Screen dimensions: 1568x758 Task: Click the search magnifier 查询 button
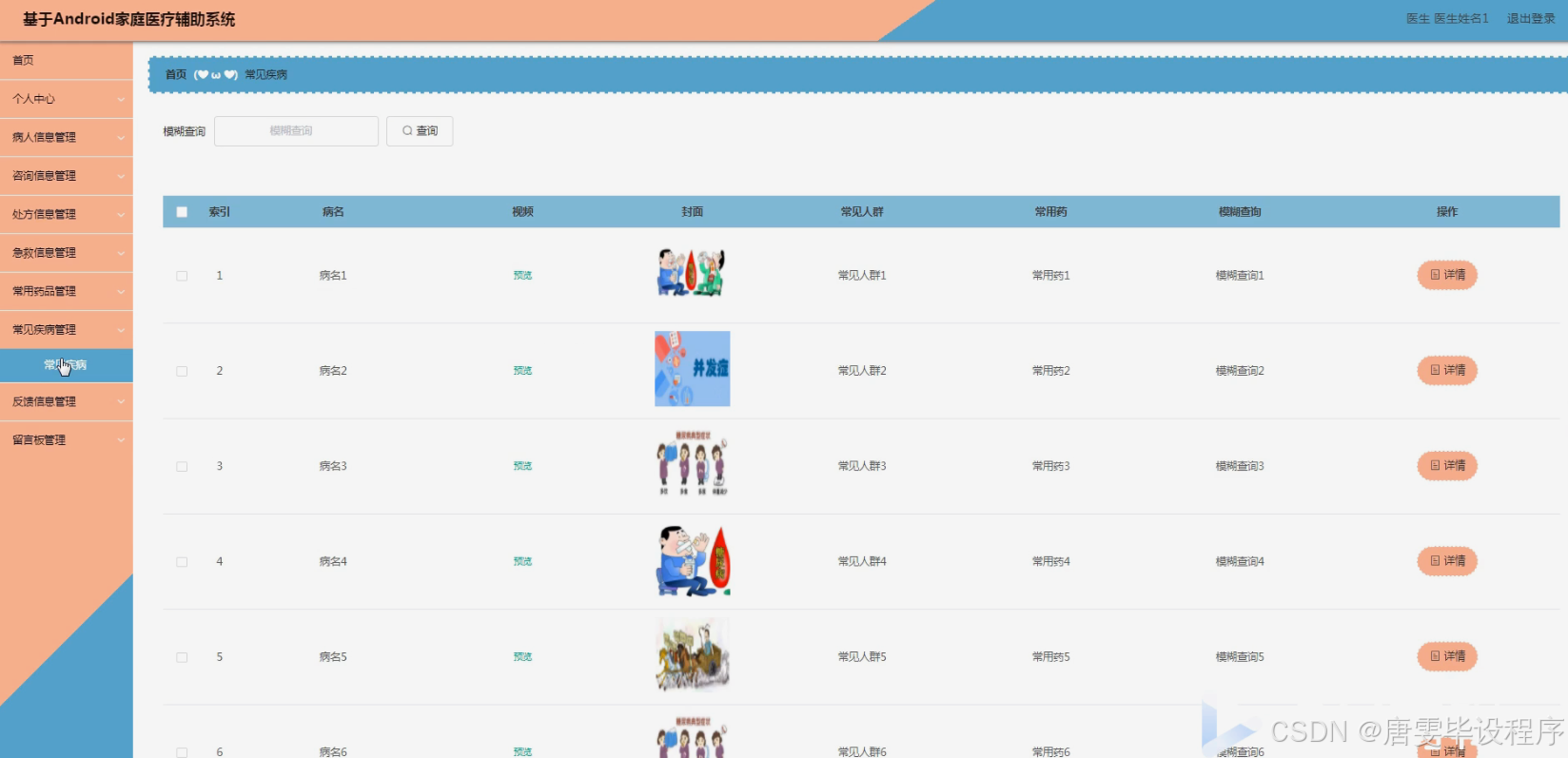pyautogui.click(x=420, y=131)
